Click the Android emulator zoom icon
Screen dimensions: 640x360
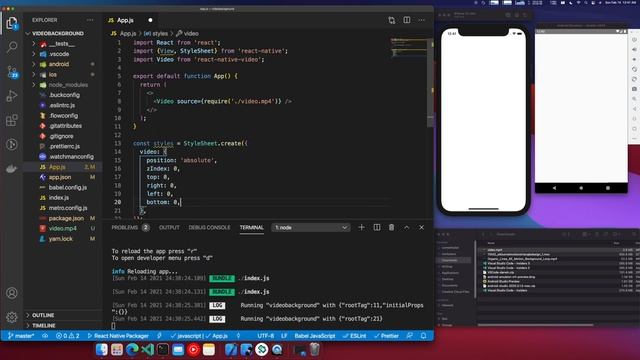[634, 99]
